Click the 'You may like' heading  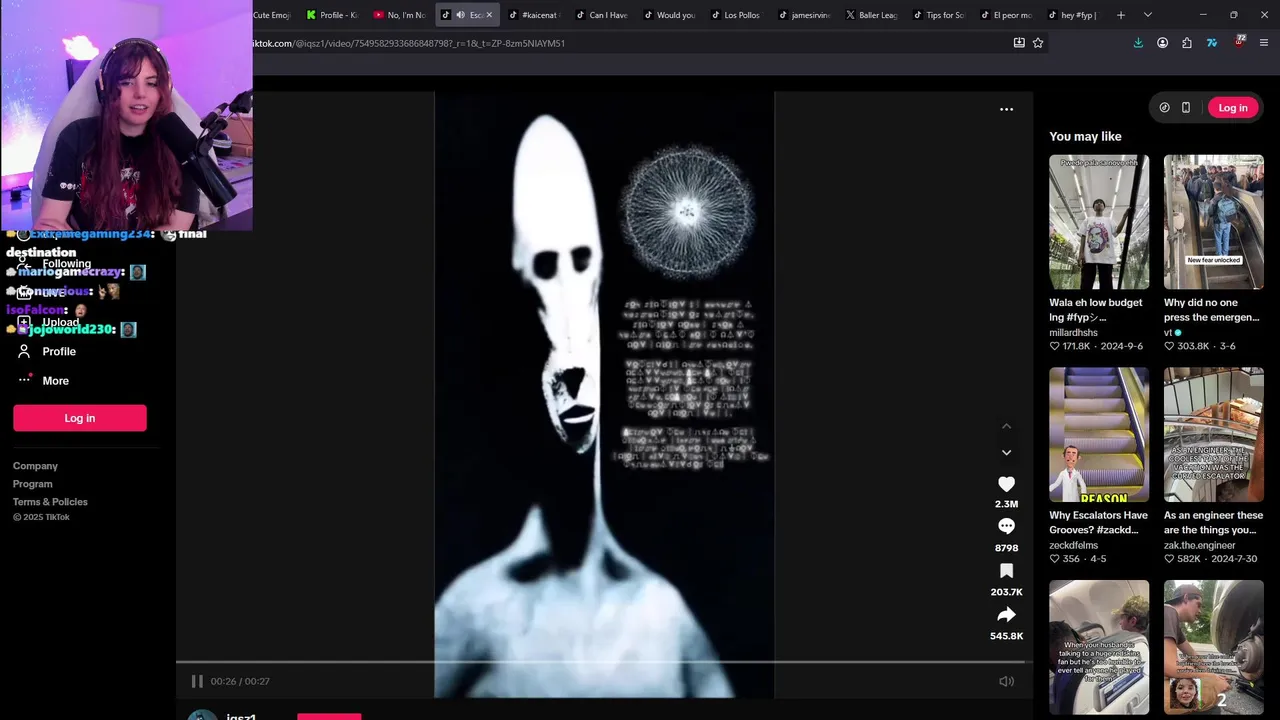(1085, 136)
